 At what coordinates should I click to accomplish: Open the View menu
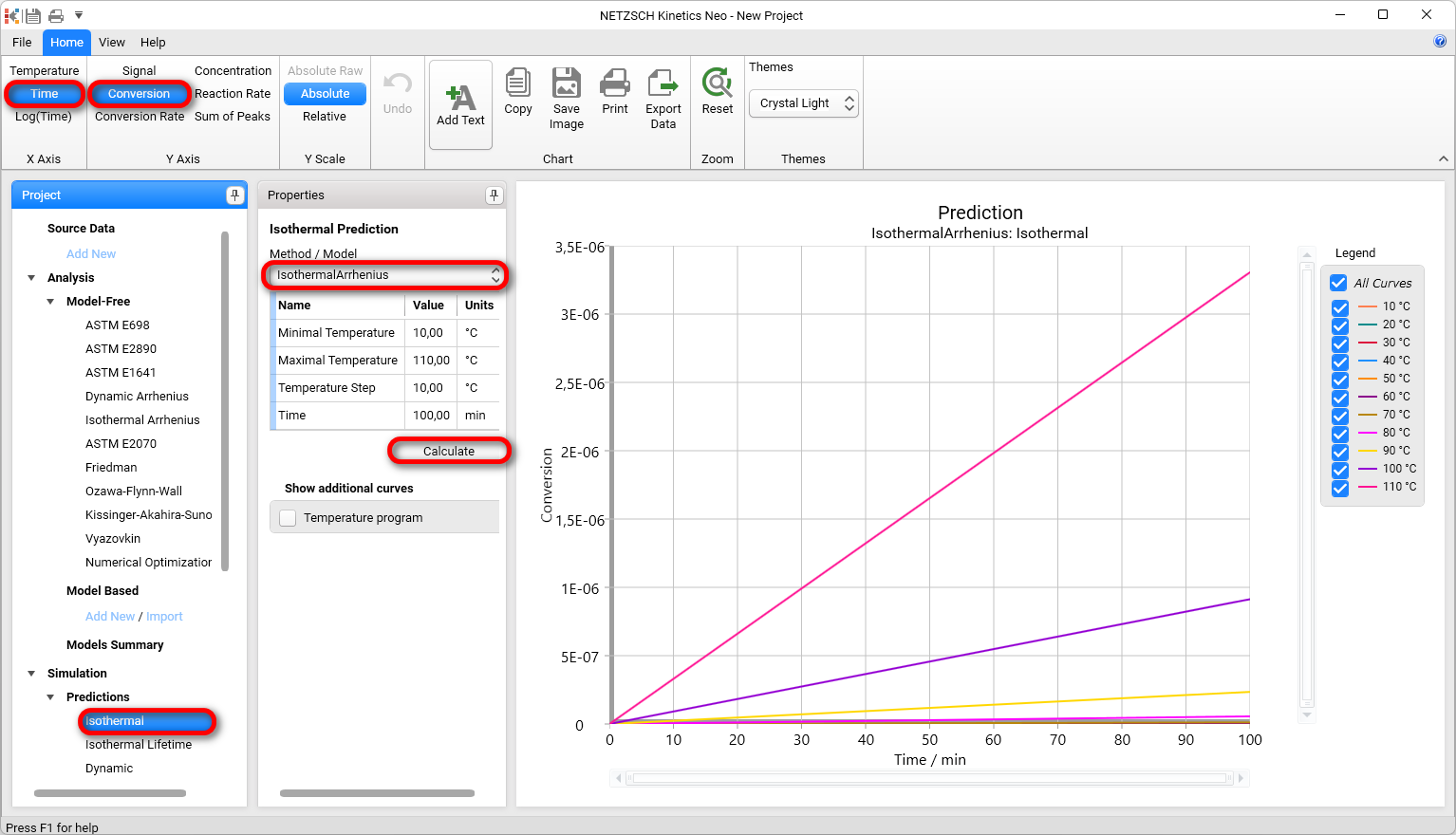pos(111,42)
